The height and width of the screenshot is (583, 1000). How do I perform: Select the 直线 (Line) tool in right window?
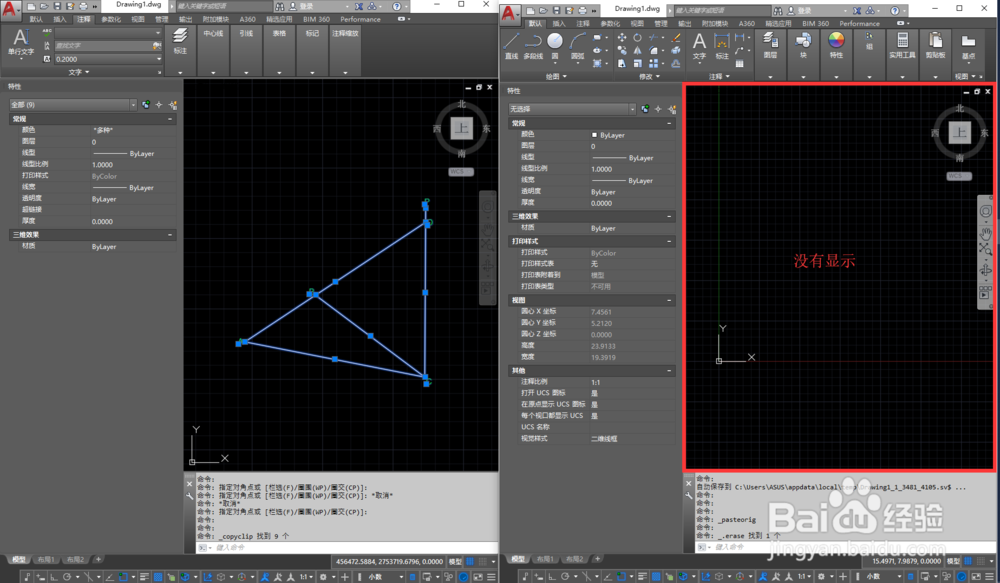[x=511, y=45]
